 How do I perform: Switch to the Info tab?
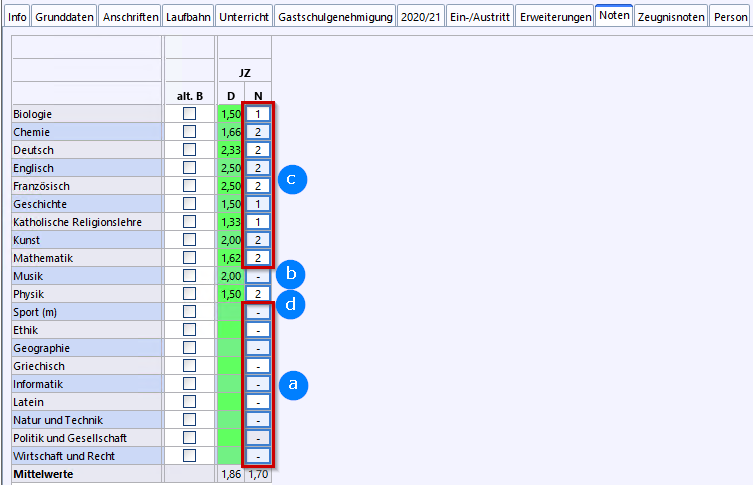pyautogui.click(x=17, y=17)
